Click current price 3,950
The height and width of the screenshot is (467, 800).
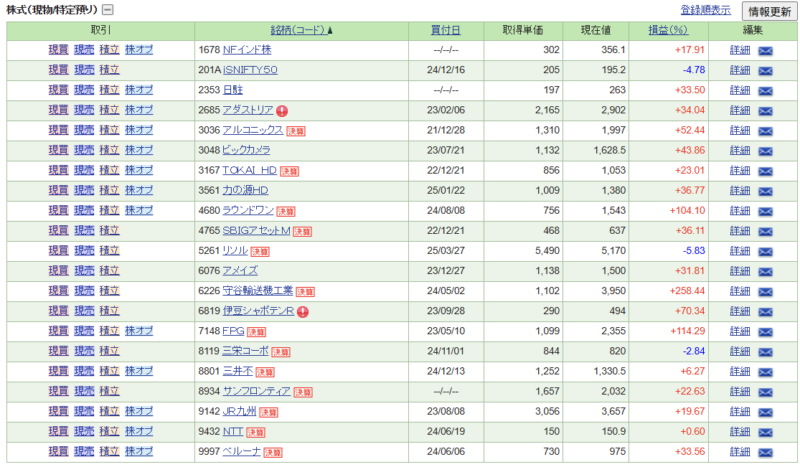pos(613,290)
